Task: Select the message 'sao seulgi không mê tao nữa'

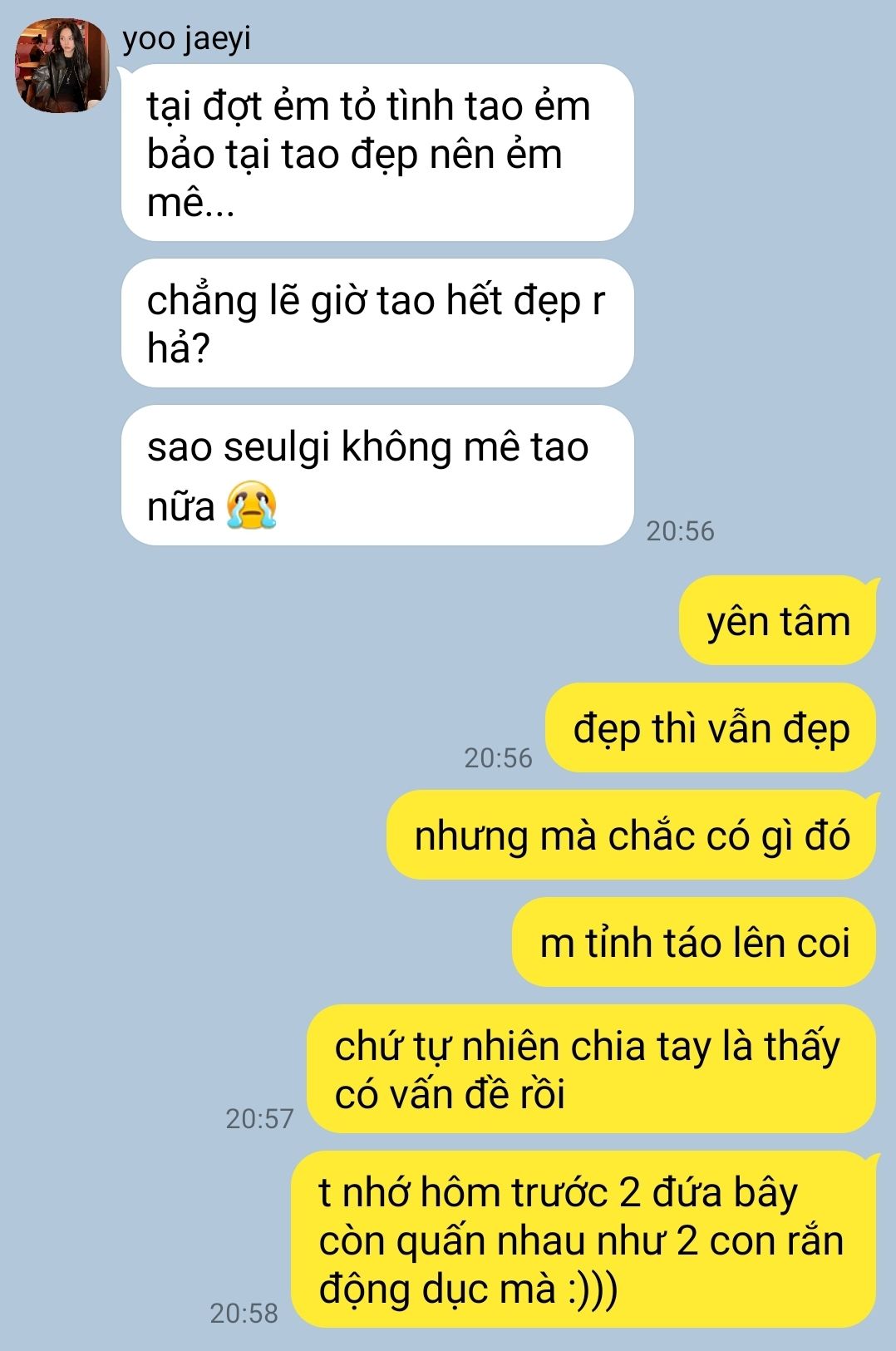Action: pos(377,476)
